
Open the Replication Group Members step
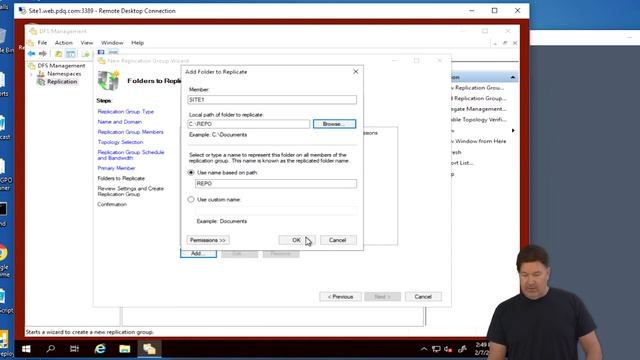tap(130, 132)
